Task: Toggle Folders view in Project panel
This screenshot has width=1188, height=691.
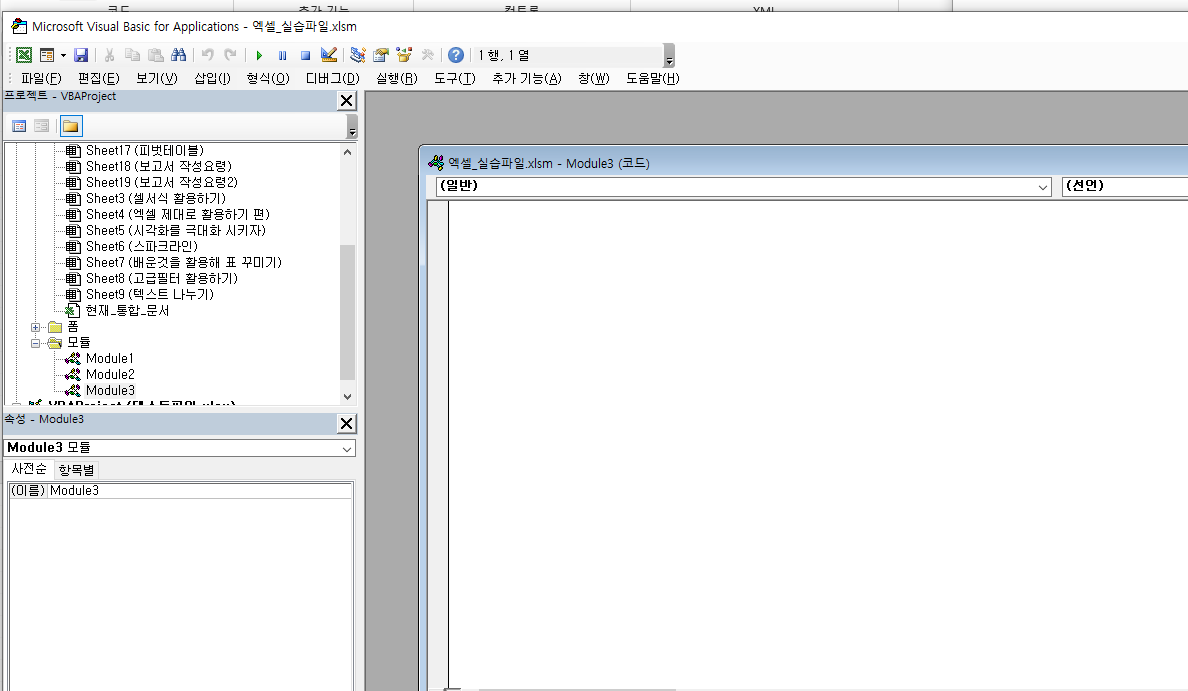Action: click(x=70, y=126)
